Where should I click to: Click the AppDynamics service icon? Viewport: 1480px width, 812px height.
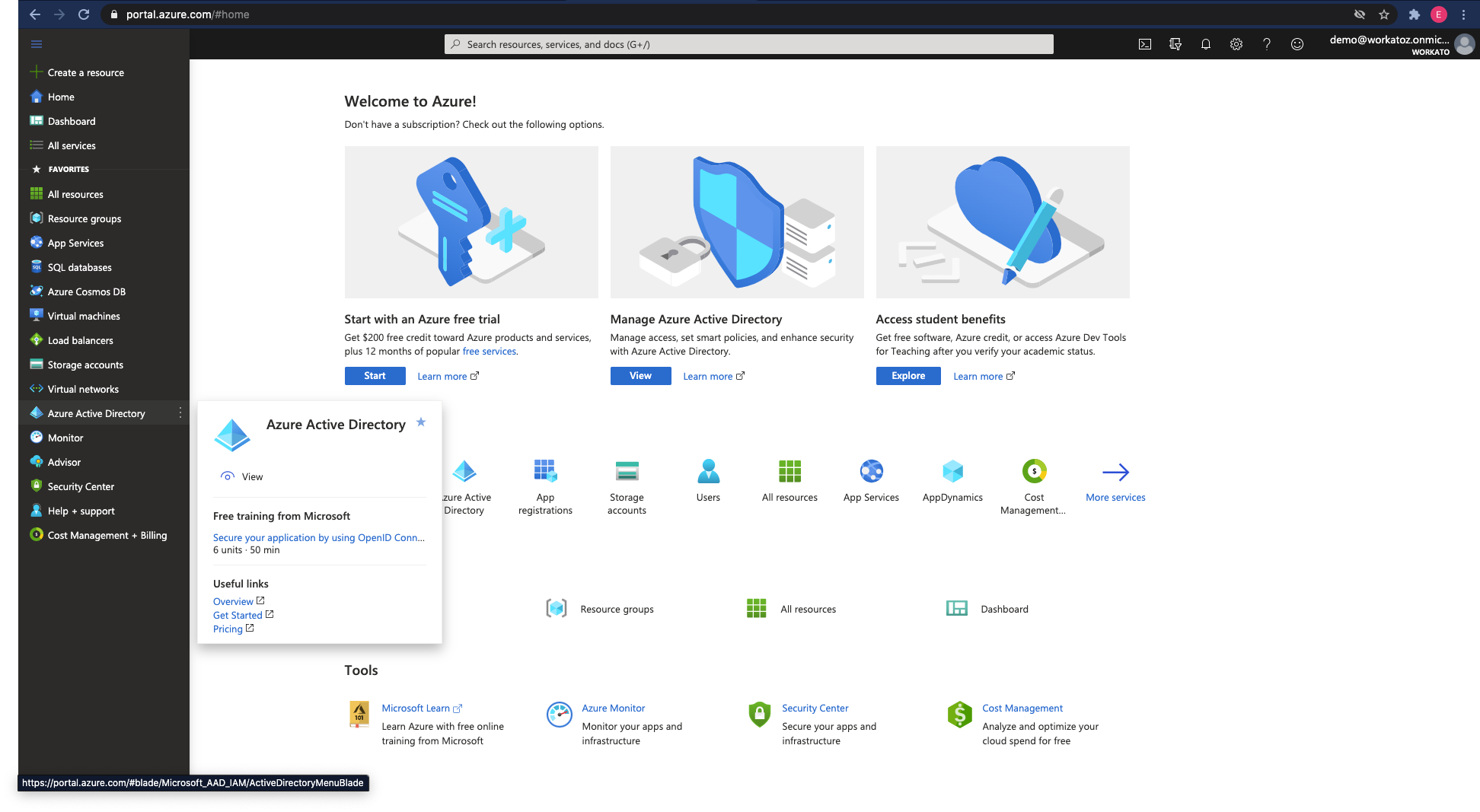coord(952,473)
